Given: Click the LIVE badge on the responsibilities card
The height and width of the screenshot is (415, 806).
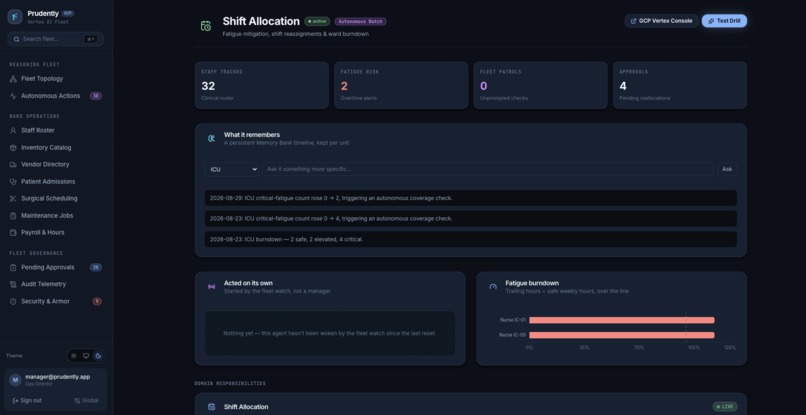Looking at the screenshot, I should click(x=725, y=407).
